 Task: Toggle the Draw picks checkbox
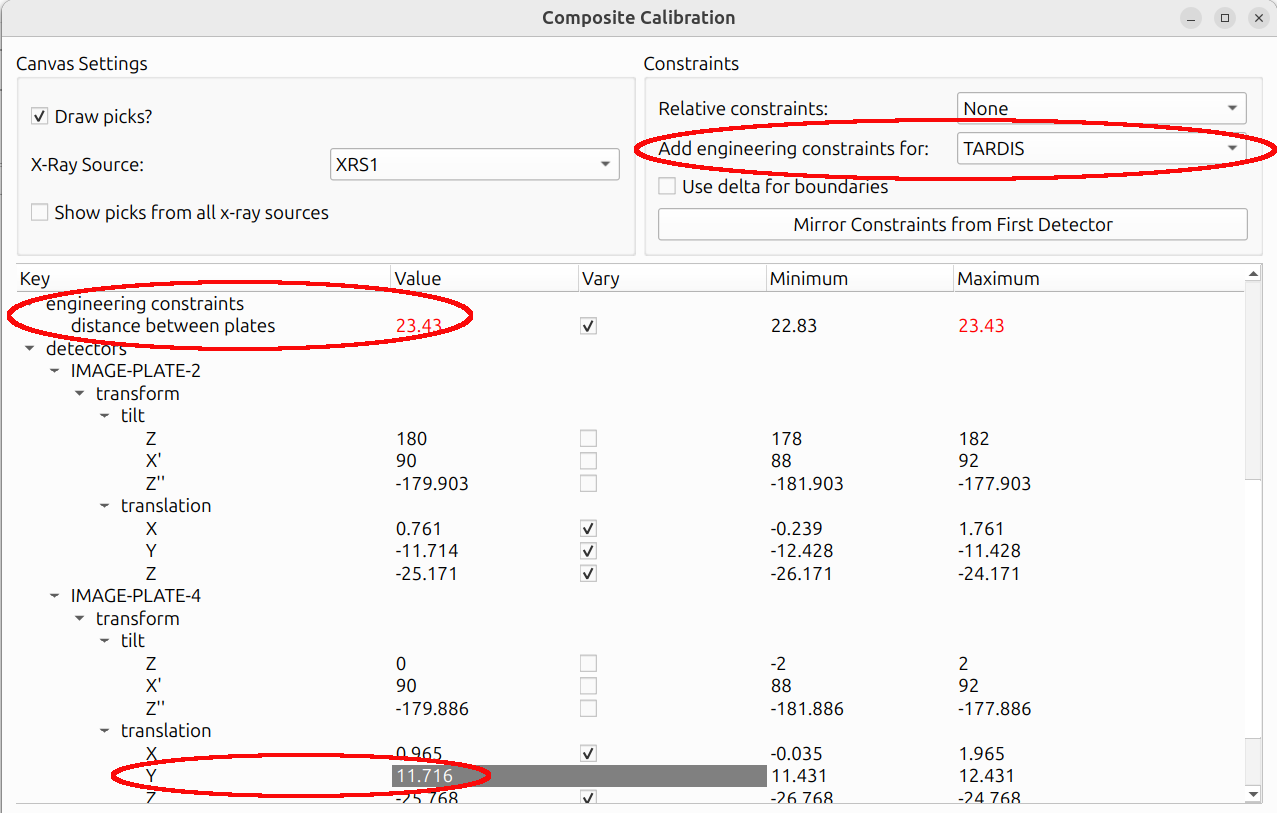[40, 117]
